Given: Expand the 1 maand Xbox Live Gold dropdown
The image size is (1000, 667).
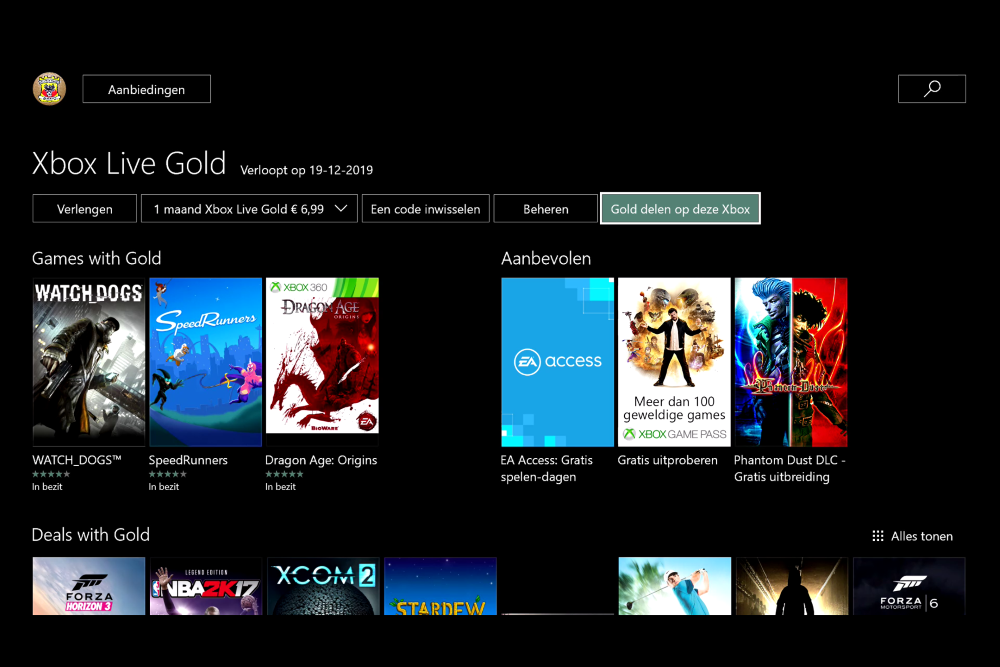Looking at the screenshot, I should click(x=249, y=209).
